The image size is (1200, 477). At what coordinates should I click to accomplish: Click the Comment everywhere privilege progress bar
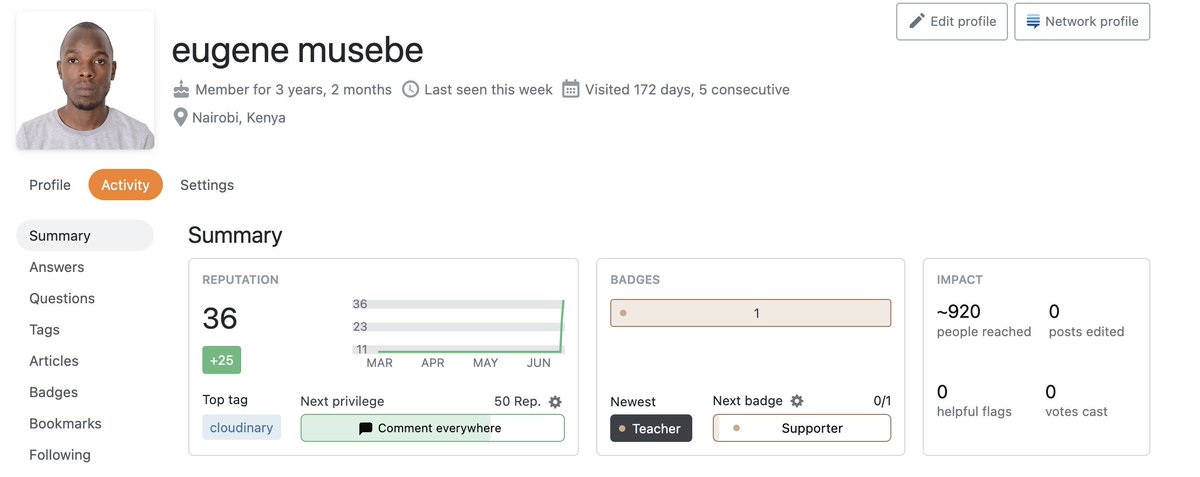point(432,428)
